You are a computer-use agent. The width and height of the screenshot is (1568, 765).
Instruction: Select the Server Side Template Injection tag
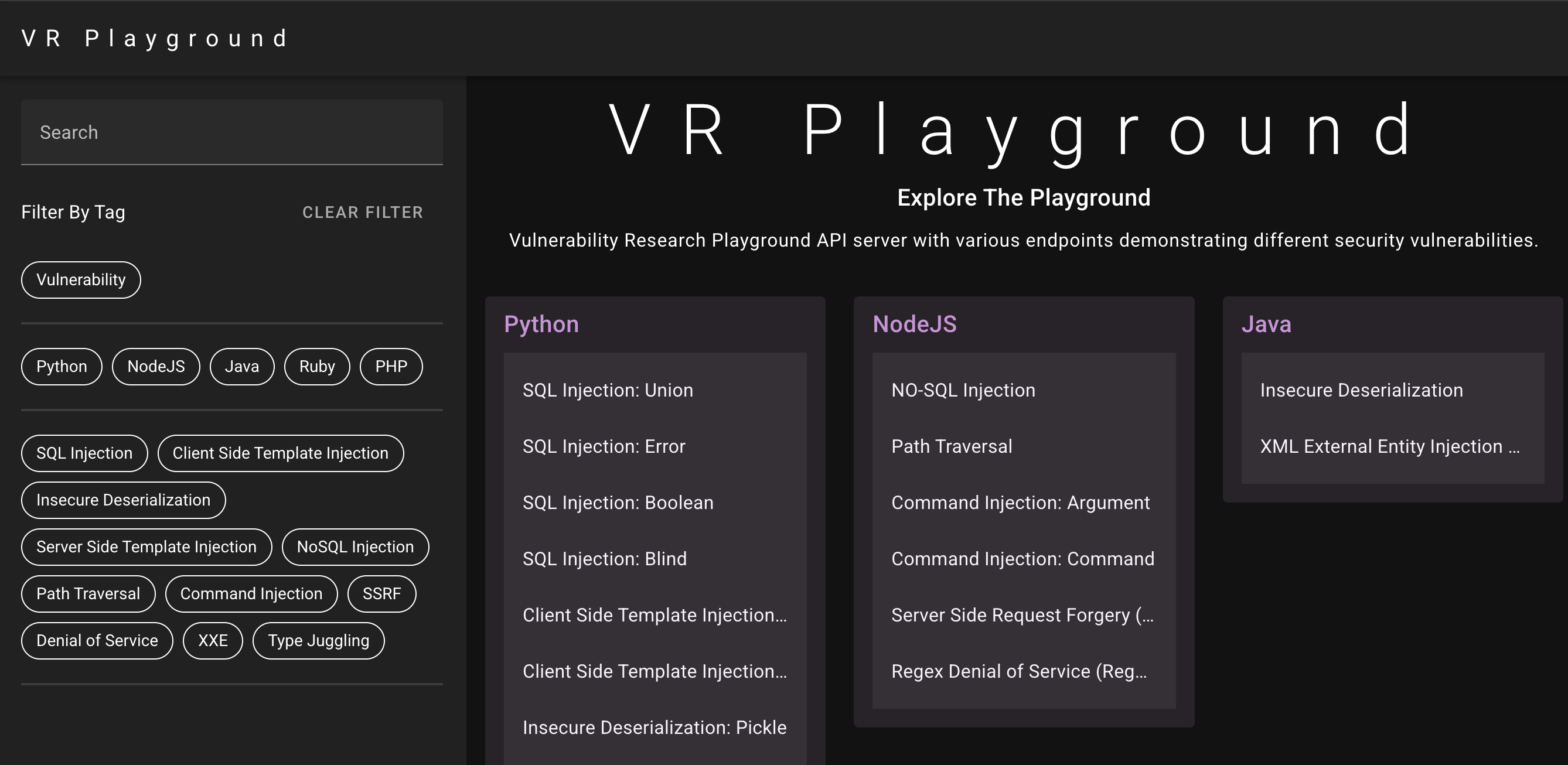click(146, 547)
